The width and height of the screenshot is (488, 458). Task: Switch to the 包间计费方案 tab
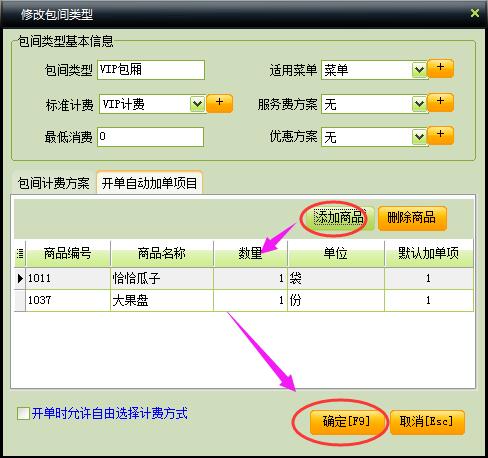(54, 183)
